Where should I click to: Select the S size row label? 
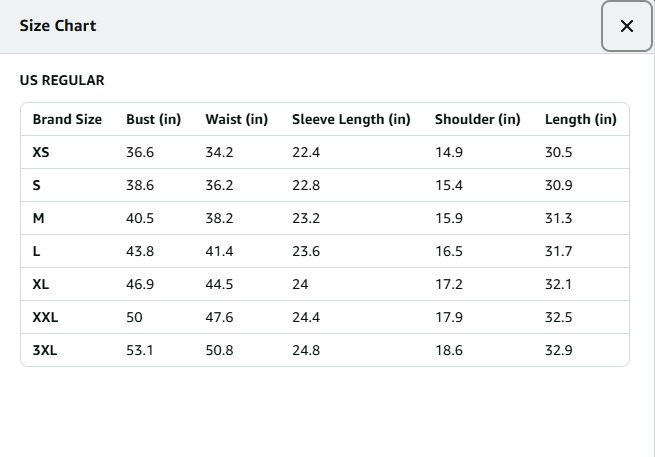coord(37,185)
